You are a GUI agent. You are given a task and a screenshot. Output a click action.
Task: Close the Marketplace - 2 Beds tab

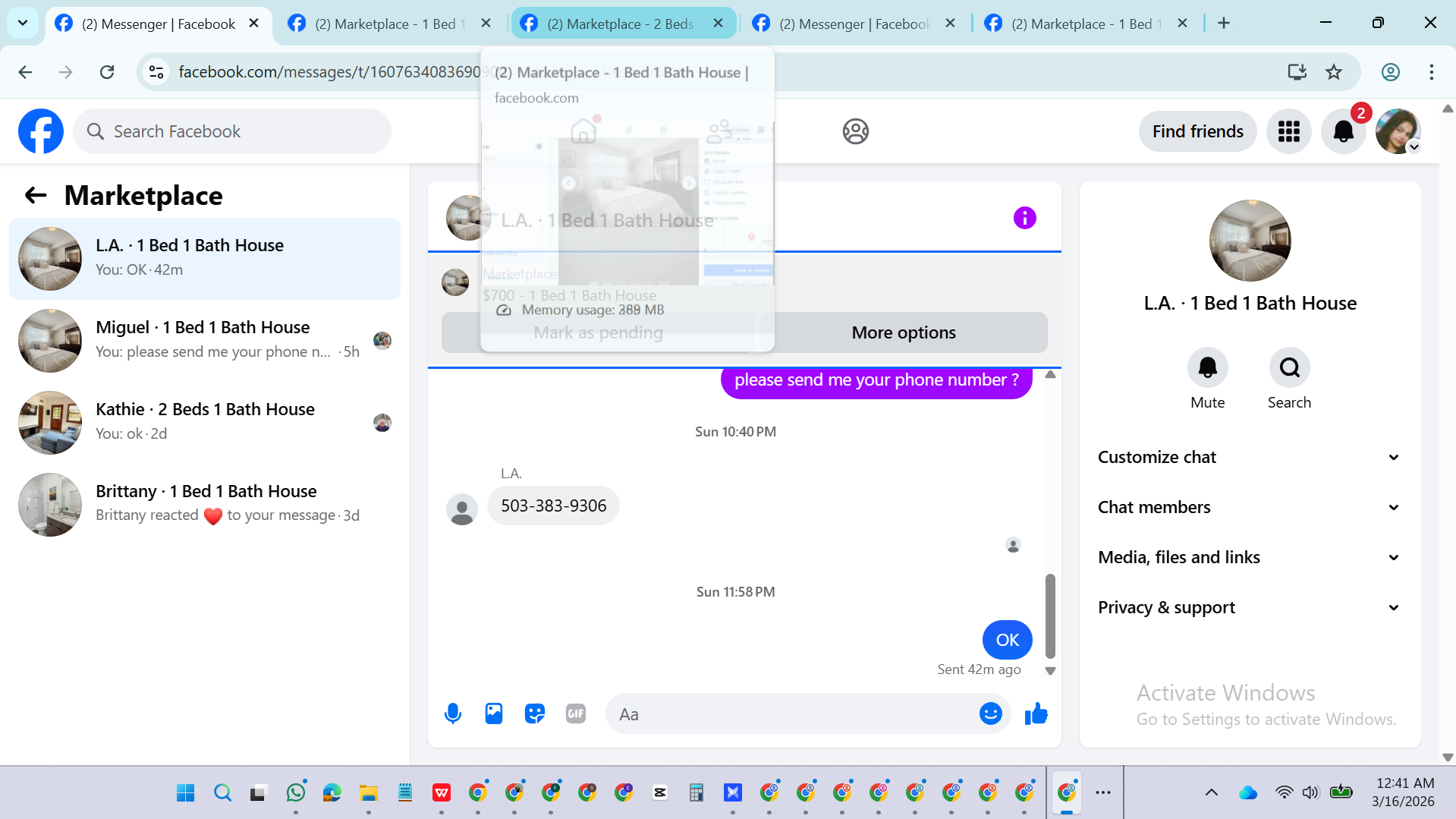point(718,24)
